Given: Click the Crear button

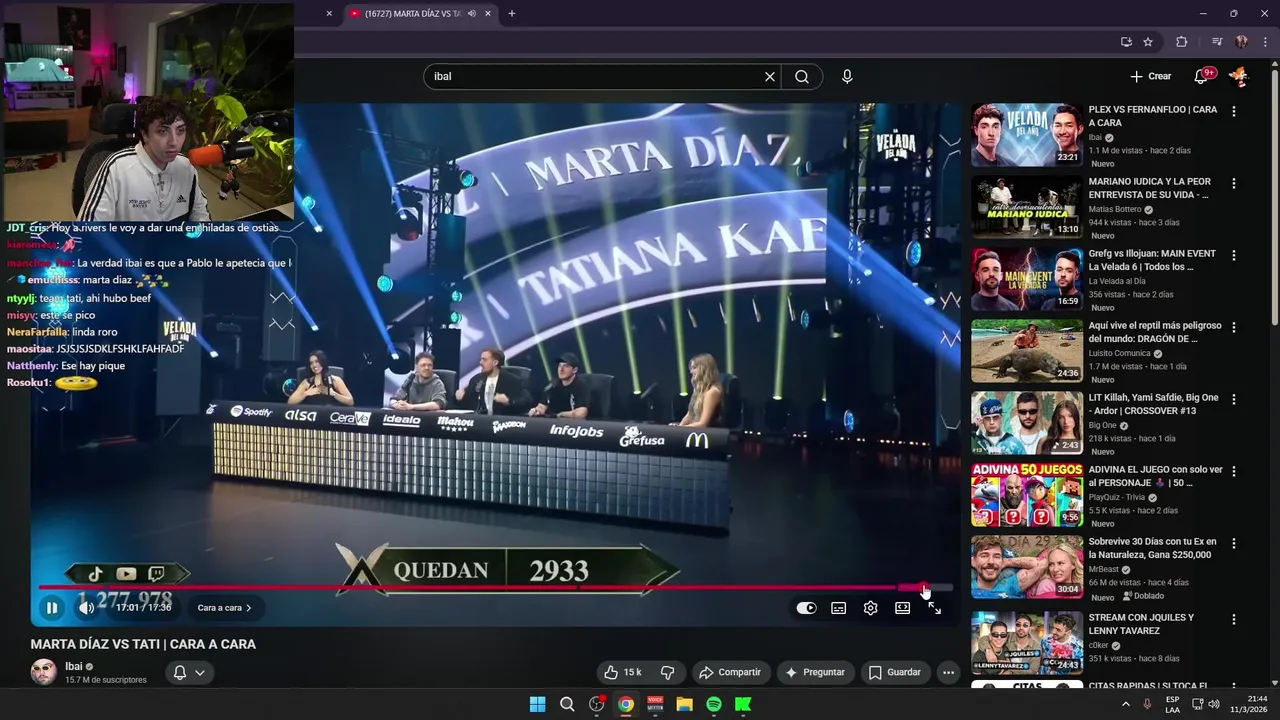Looking at the screenshot, I should (1150, 76).
